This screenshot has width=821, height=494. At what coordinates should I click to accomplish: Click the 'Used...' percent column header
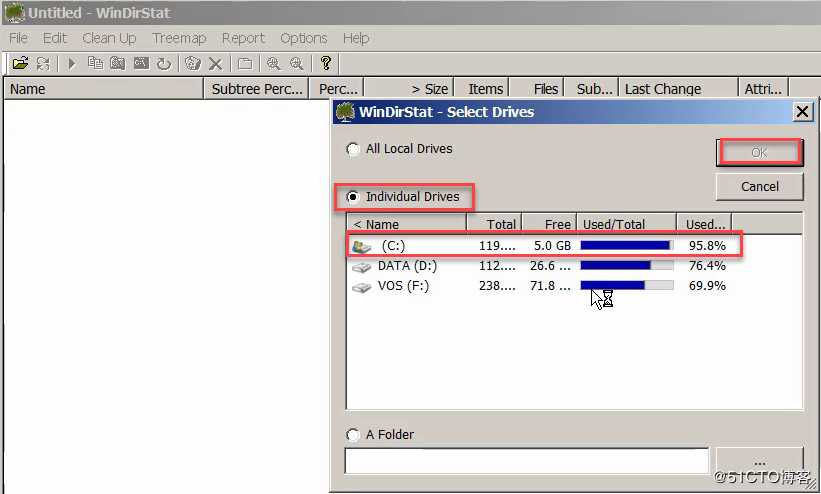[704, 224]
